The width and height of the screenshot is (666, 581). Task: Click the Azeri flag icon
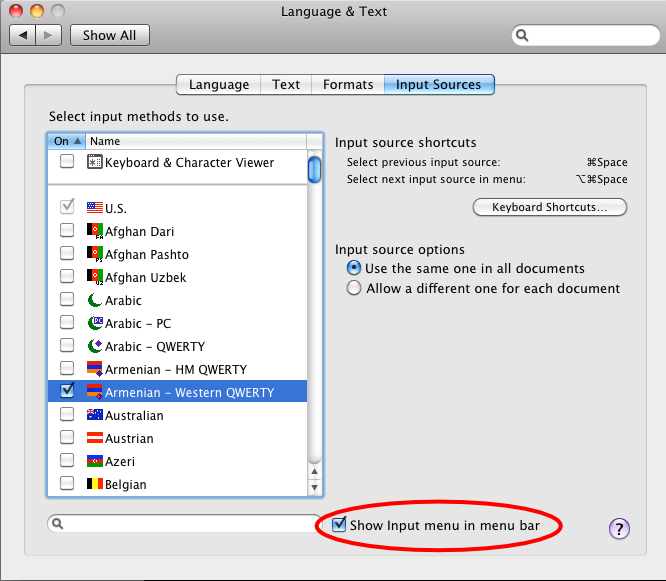95,461
